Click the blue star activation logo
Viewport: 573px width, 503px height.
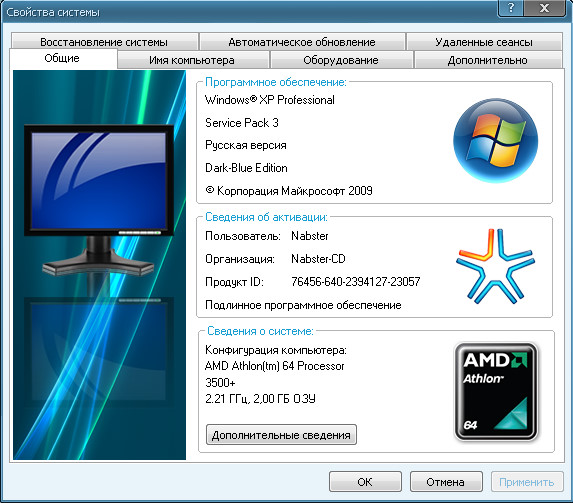coord(495,266)
